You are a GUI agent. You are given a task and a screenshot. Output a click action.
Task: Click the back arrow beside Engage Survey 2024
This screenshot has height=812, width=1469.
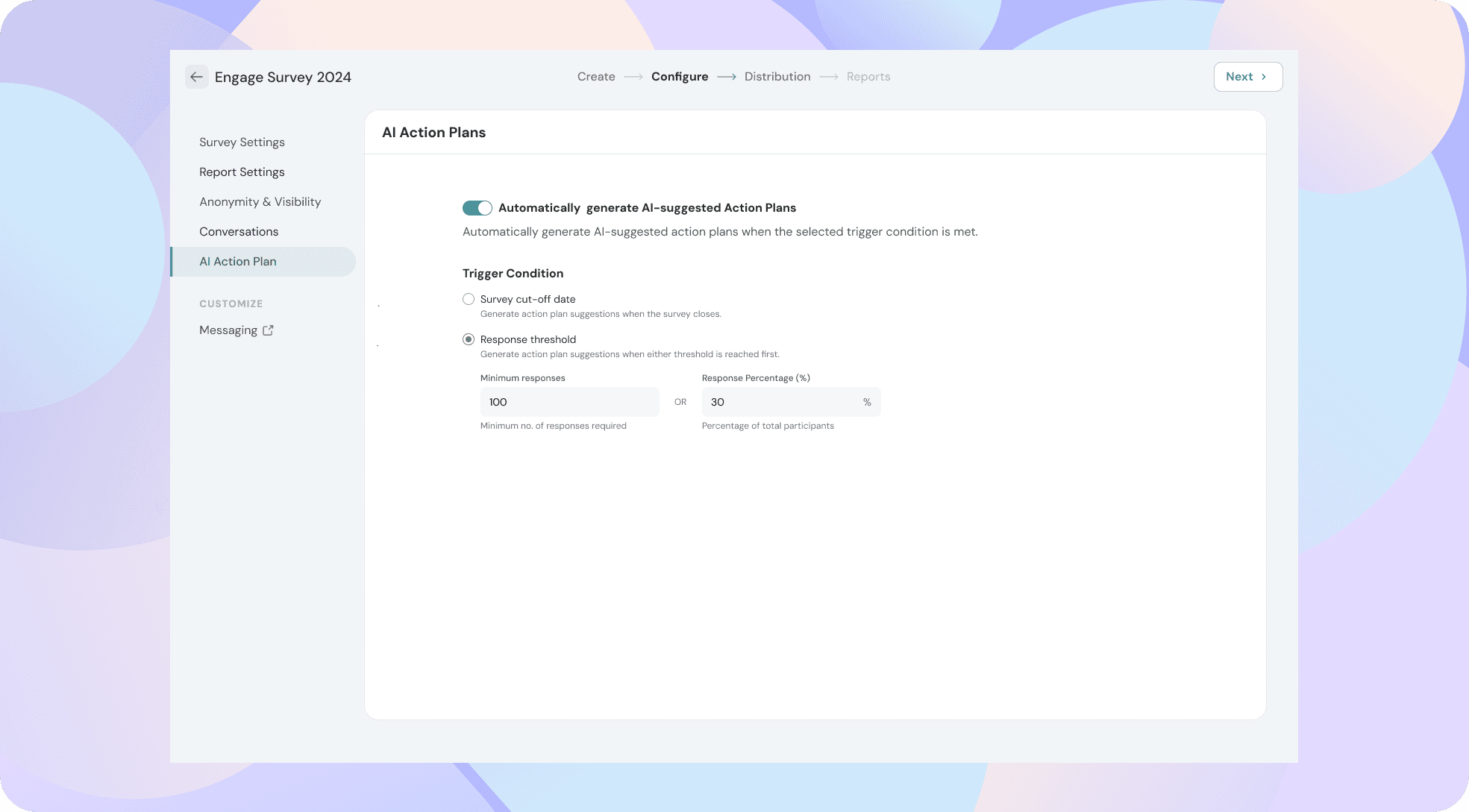pos(197,77)
